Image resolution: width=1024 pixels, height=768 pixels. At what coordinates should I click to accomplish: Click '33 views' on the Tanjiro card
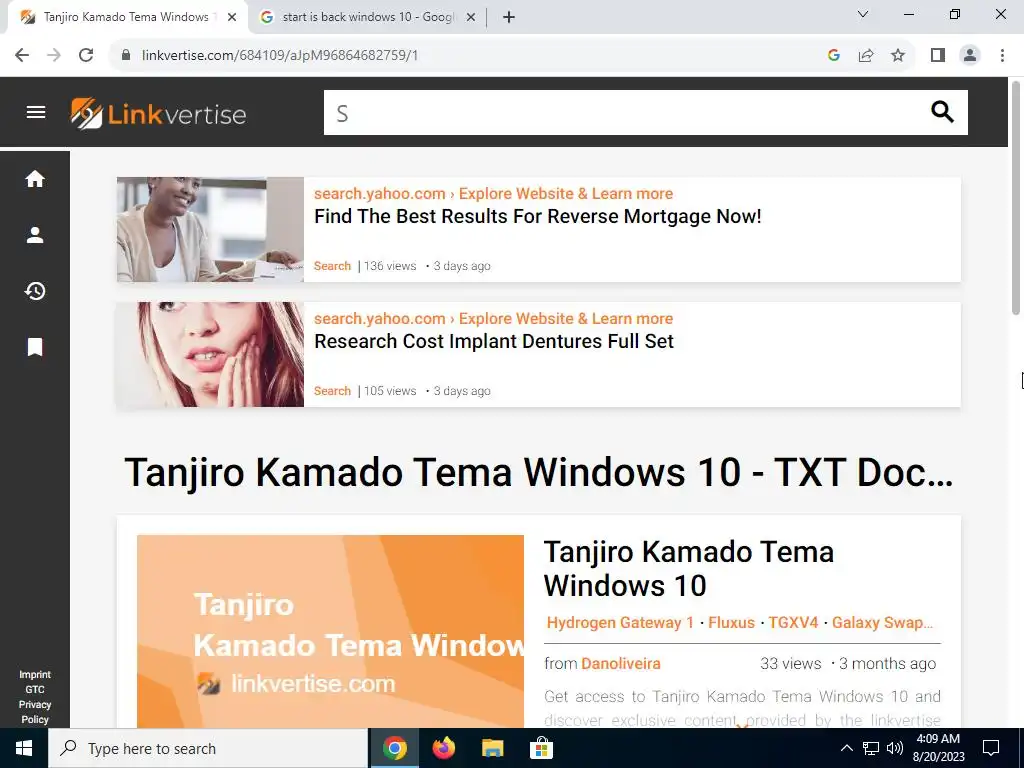pyautogui.click(x=790, y=664)
